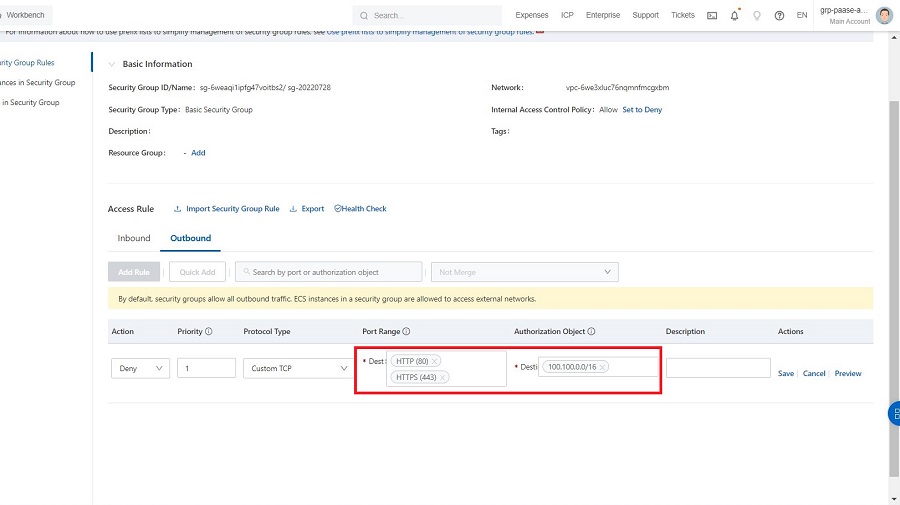
Task: Click the Priority info icon
Action: [208, 331]
